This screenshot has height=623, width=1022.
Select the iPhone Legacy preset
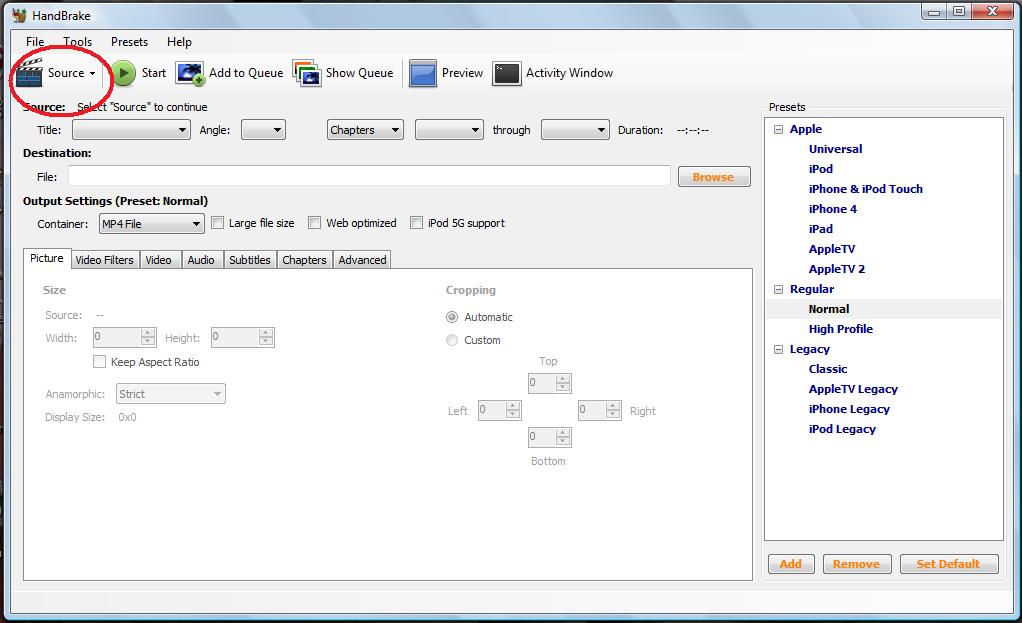pos(849,409)
